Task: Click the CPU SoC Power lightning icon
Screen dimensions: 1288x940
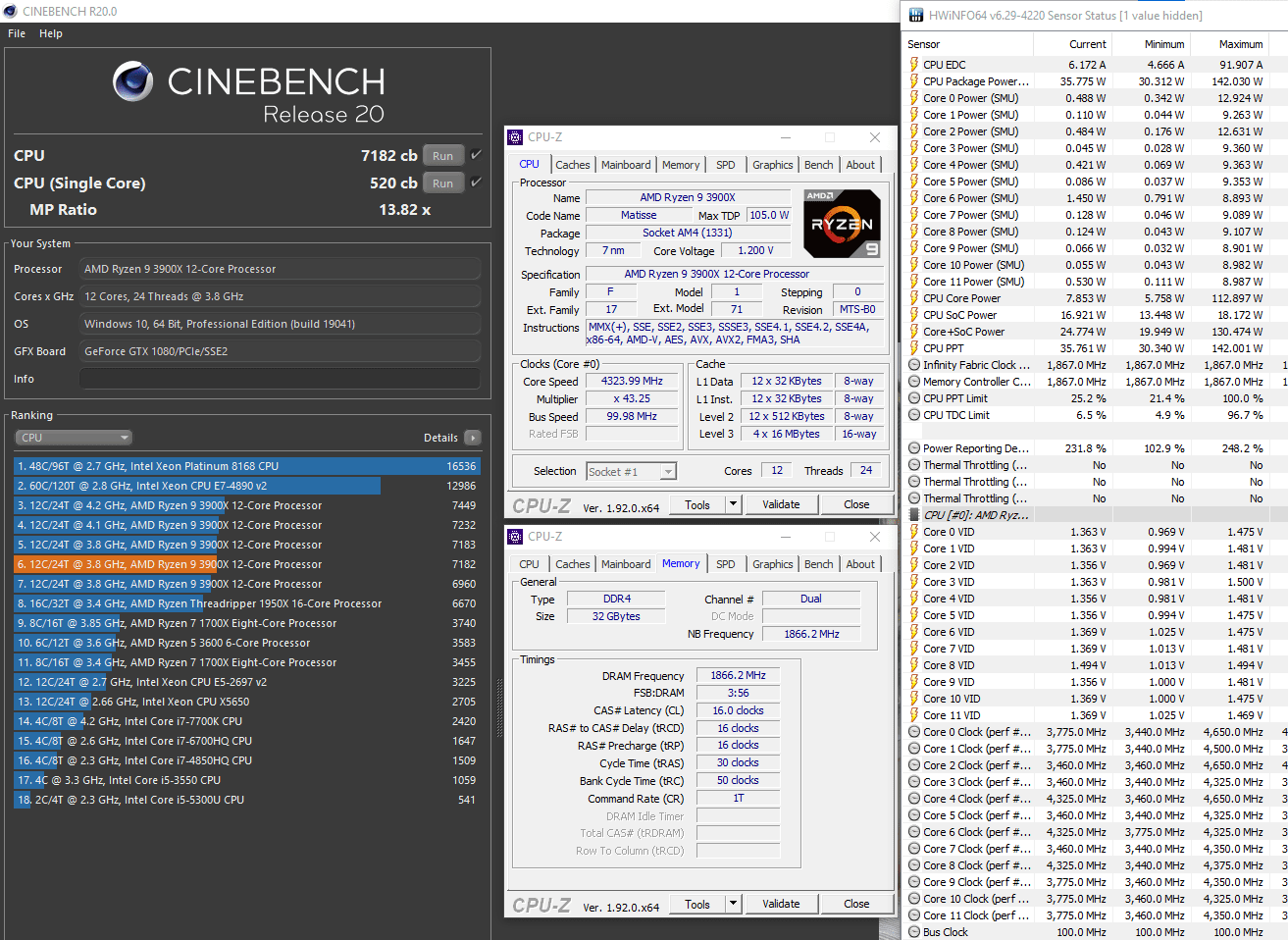Action: click(x=914, y=315)
